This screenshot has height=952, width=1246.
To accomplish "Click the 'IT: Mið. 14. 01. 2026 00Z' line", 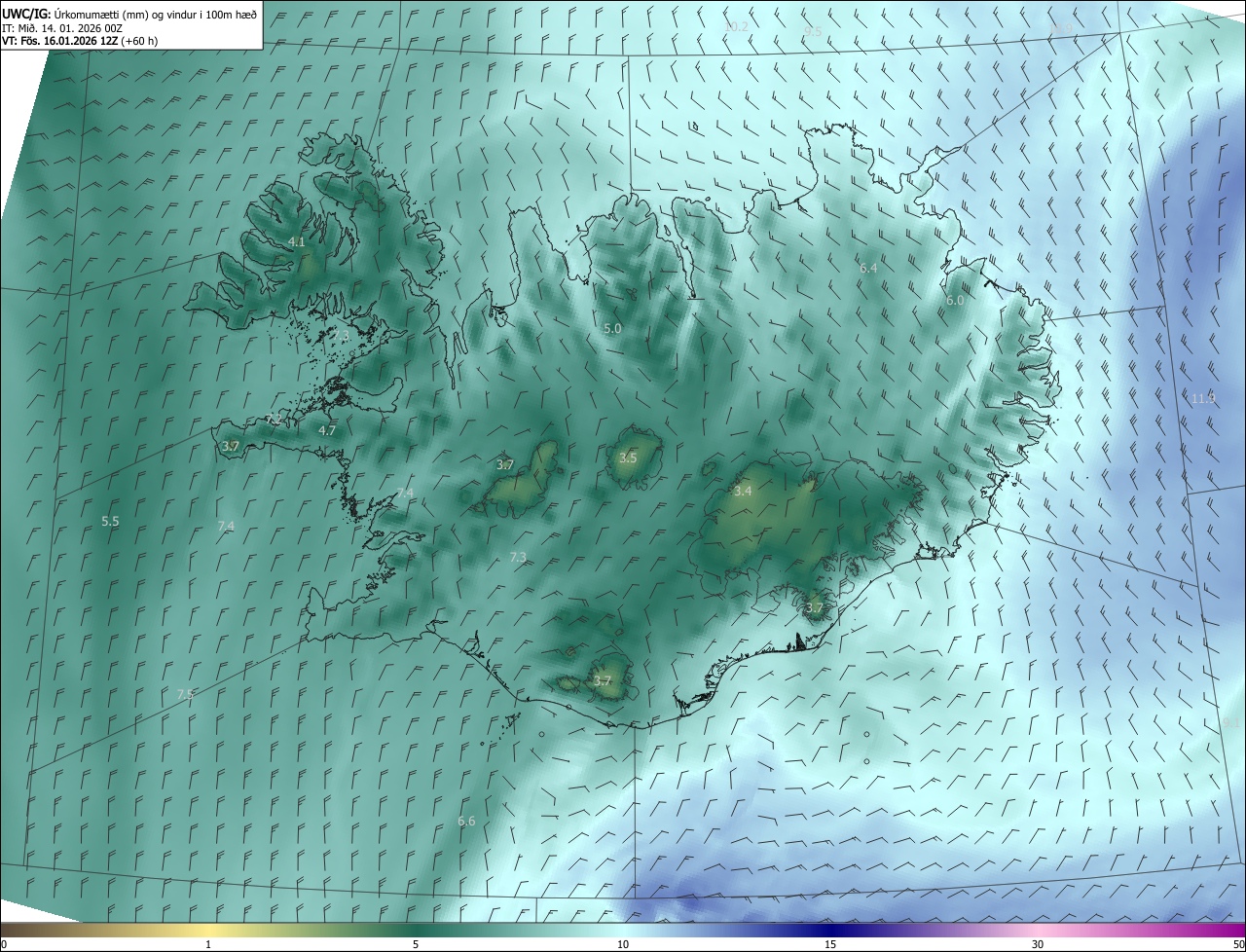I will (x=62, y=28).
